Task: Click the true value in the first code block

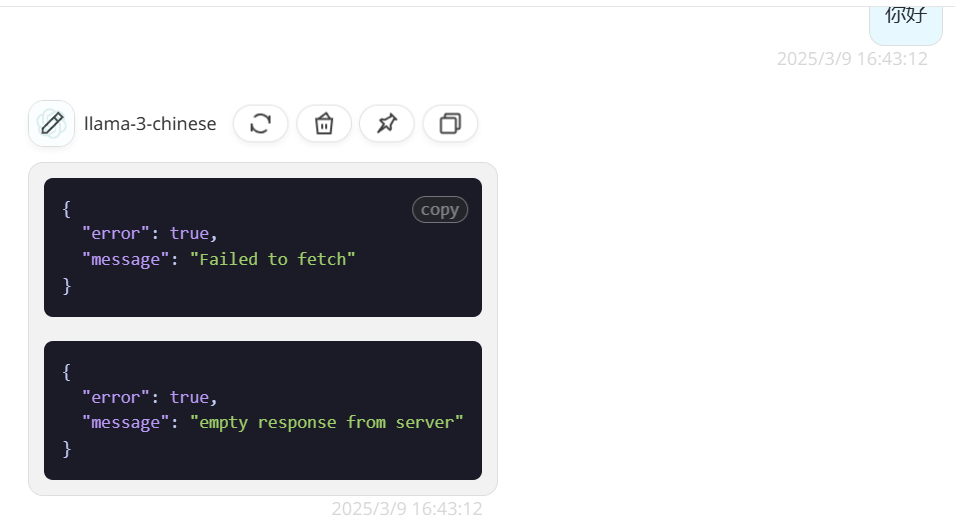Action: [189, 233]
